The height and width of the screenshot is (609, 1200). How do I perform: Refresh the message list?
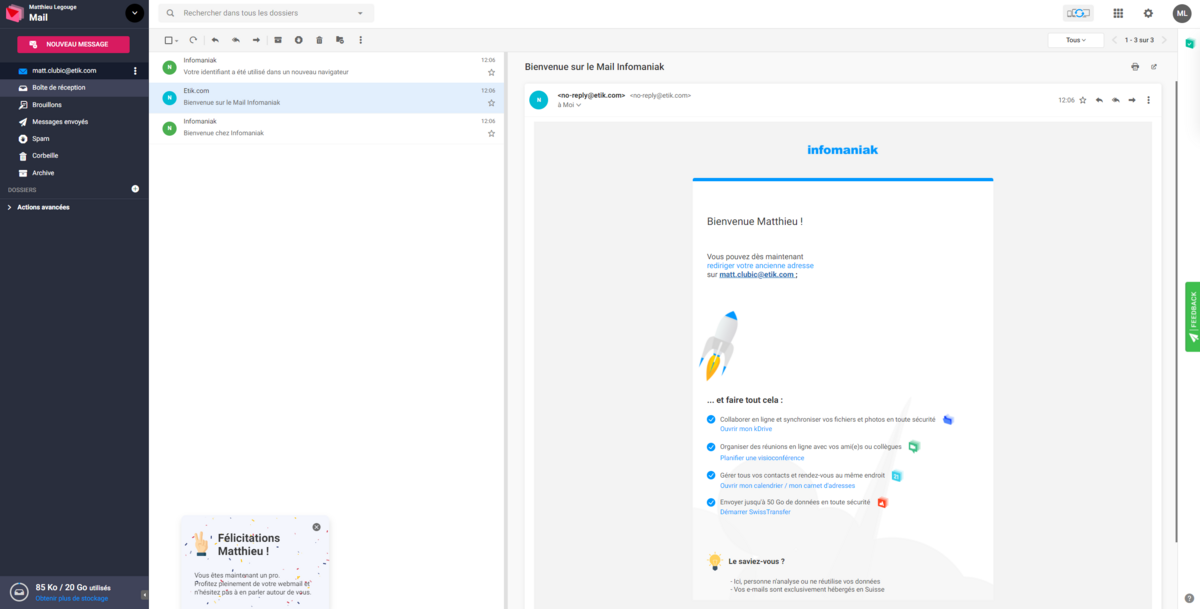tap(193, 40)
